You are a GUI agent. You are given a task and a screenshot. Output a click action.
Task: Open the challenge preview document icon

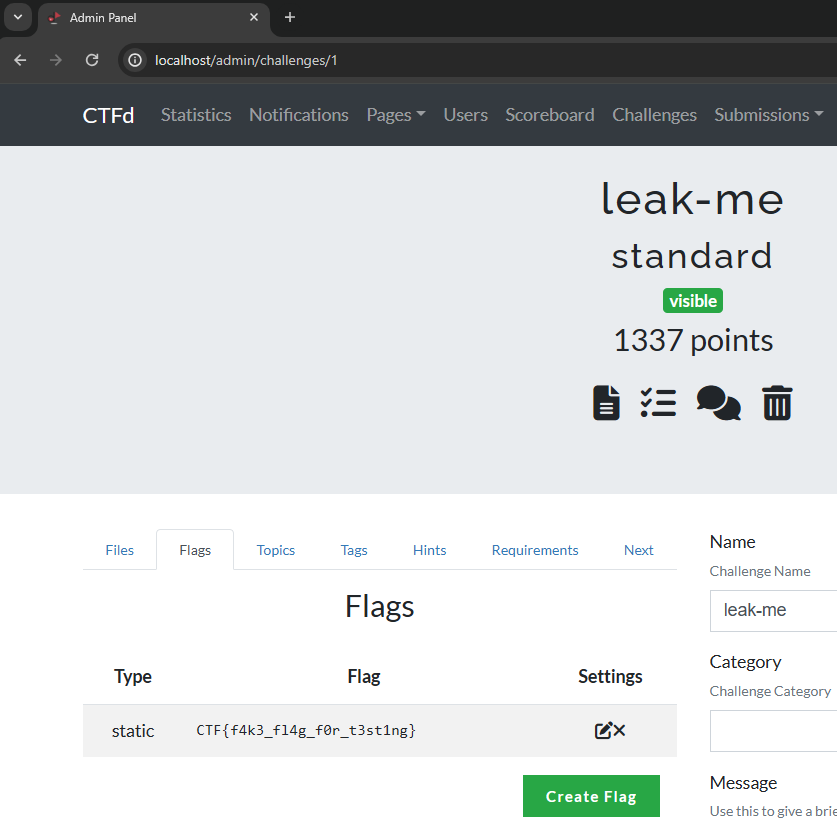606,402
